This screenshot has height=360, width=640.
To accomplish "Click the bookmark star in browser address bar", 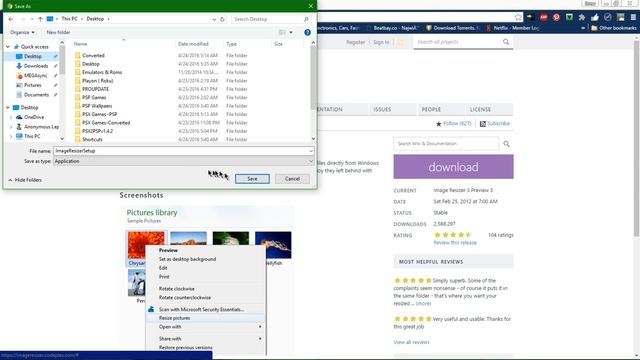I will [518, 17].
